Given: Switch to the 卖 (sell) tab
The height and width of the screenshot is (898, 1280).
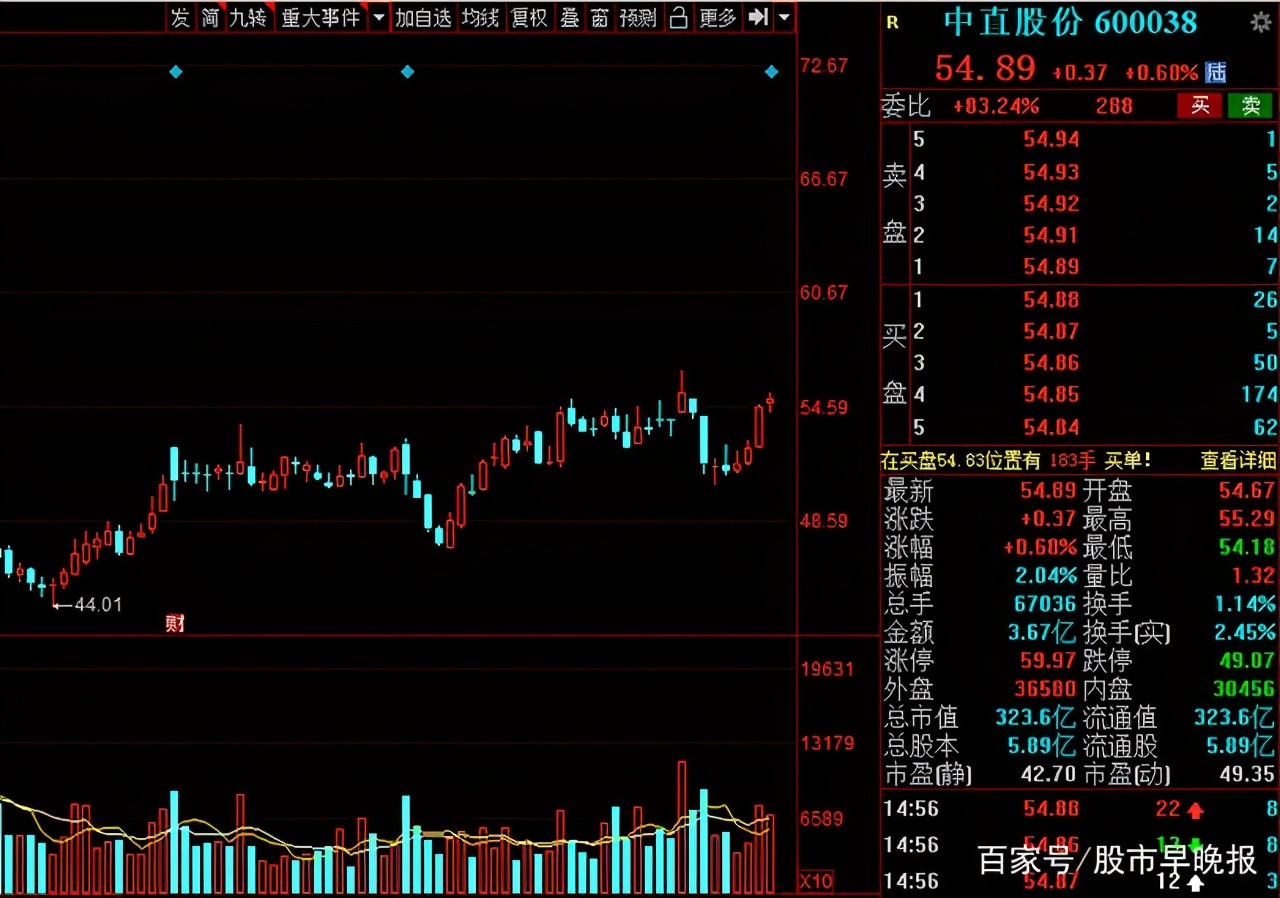Looking at the screenshot, I should 1250,106.
